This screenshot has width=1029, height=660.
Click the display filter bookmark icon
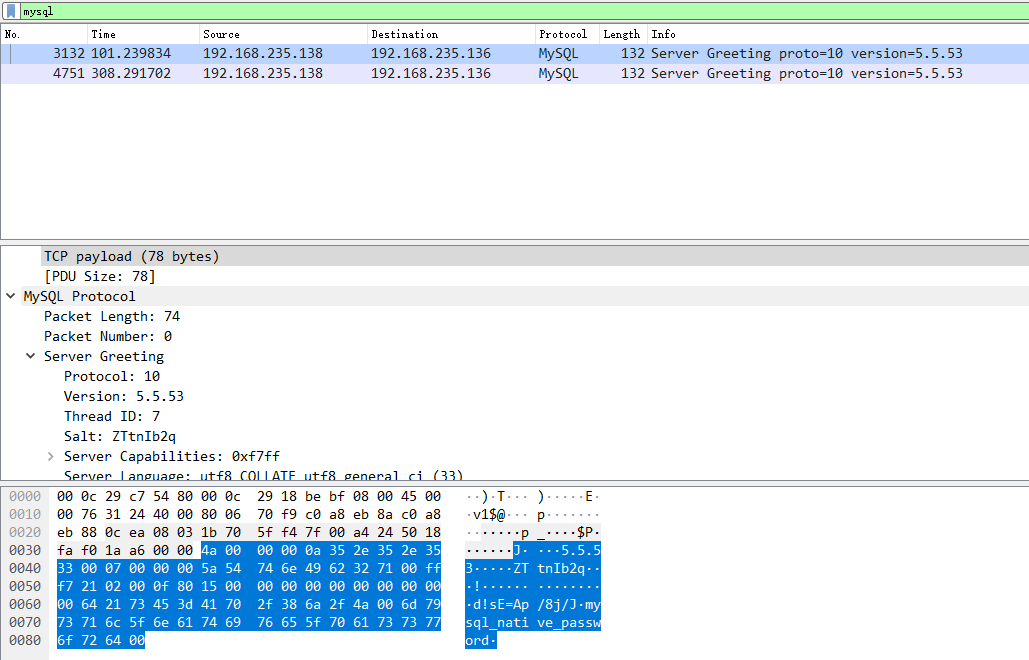point(10,11)
